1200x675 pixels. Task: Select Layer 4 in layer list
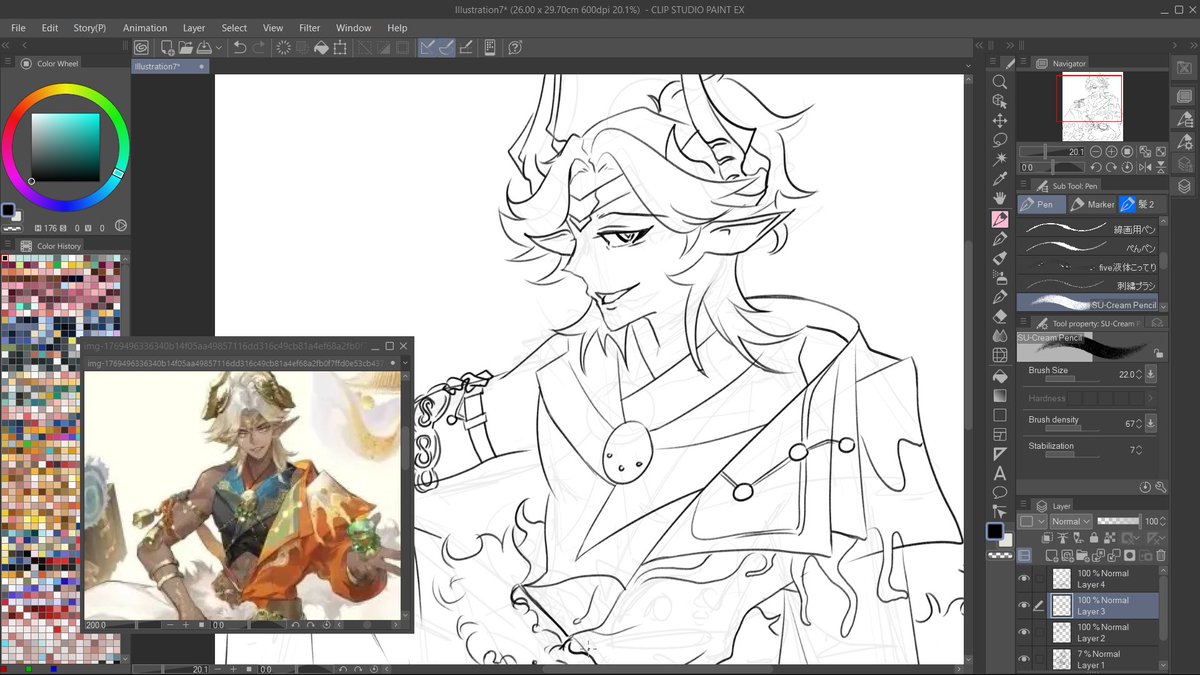[1103, 578]
